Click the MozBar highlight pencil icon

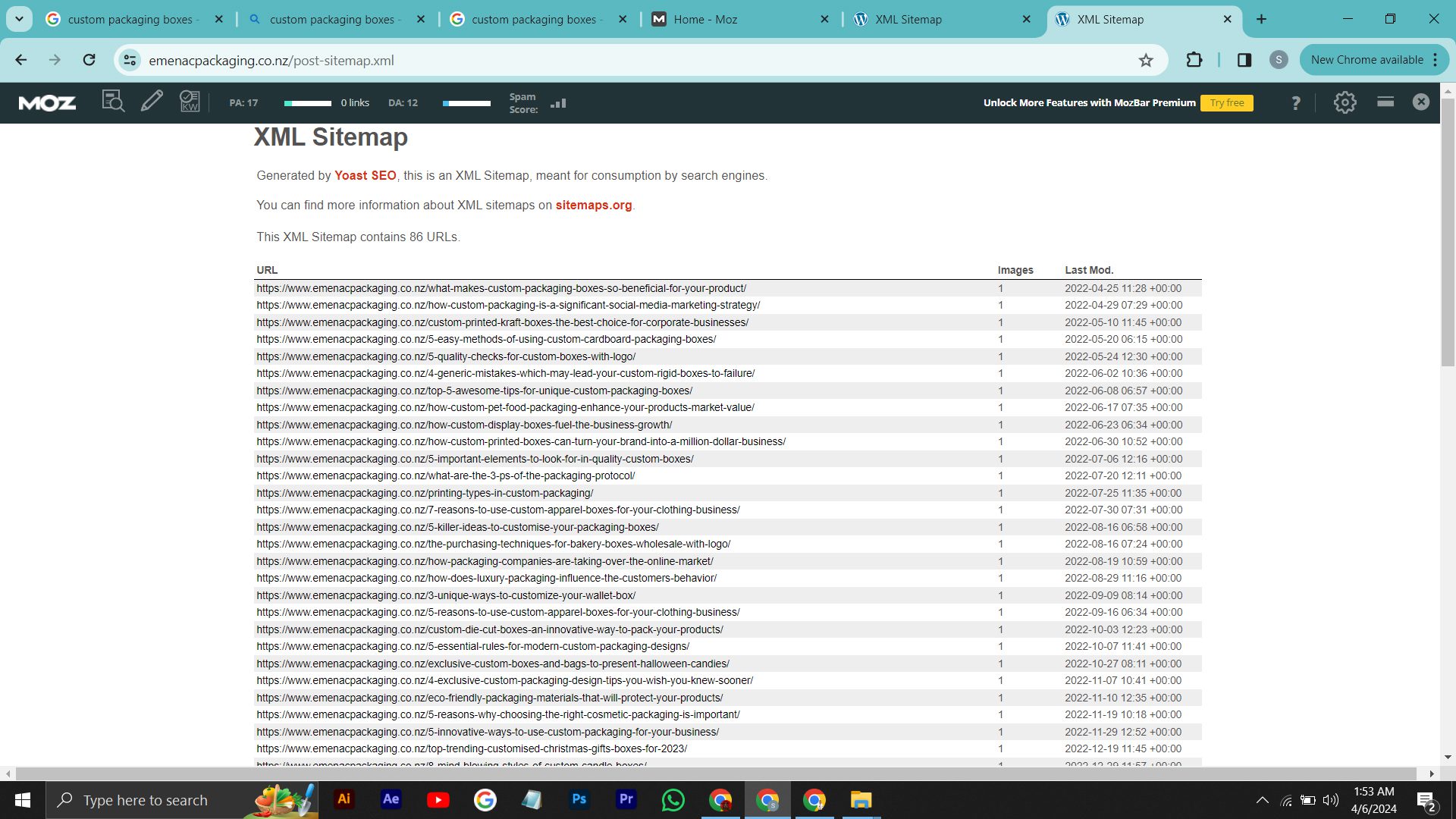[x=152, y=102]
